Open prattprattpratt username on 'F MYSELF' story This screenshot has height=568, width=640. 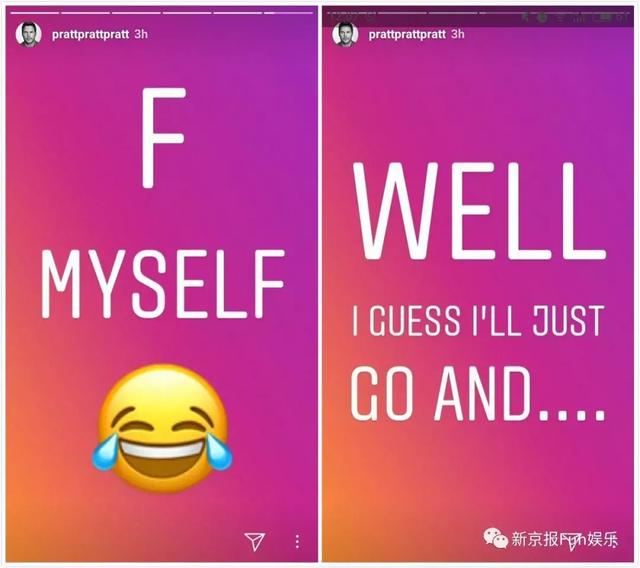(91, 34)
